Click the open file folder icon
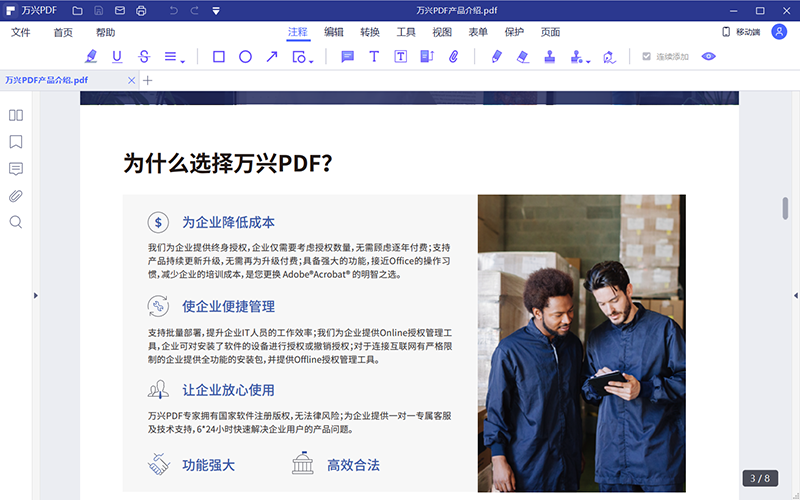 (77, 10)
